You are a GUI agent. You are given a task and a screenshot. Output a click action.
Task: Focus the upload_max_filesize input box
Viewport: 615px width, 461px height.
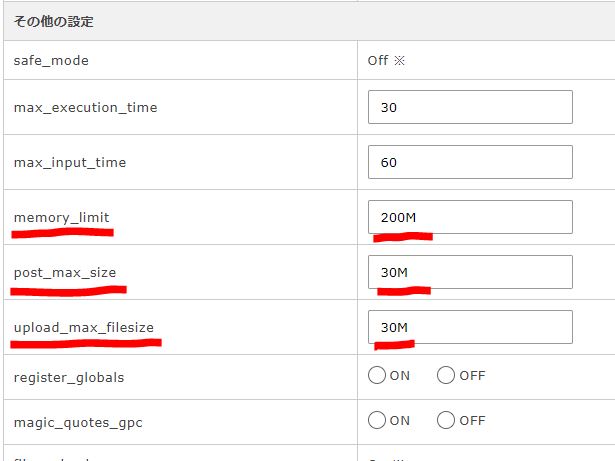[x=470, y=327]
